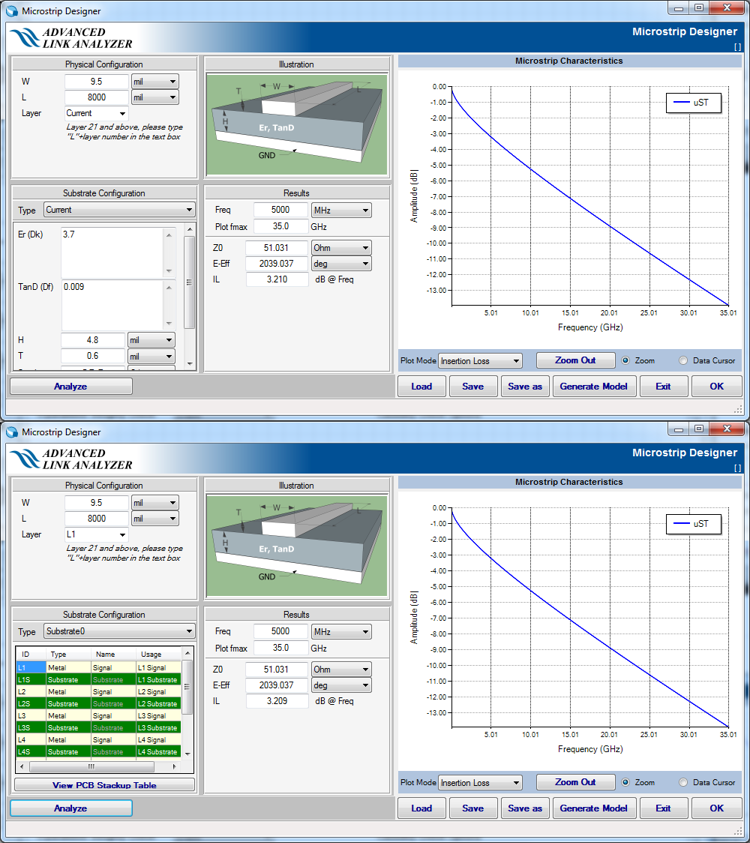Click T value field showing 0.6
Screen dimensions: 750x843
(x=92, y=356)
